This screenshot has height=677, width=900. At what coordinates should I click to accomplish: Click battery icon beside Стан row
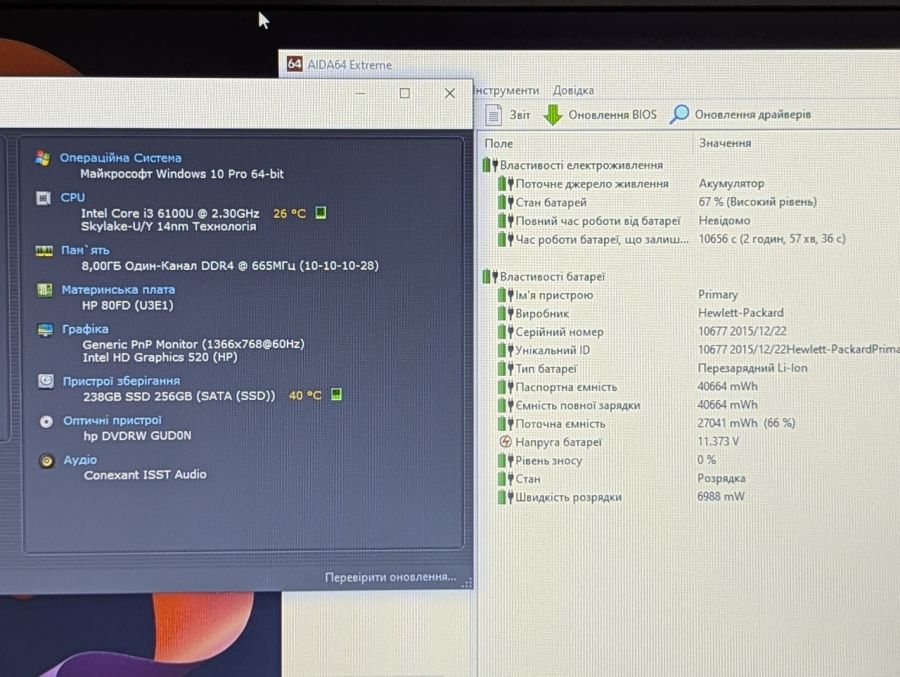pyautogui.click(x=505, y=479)
